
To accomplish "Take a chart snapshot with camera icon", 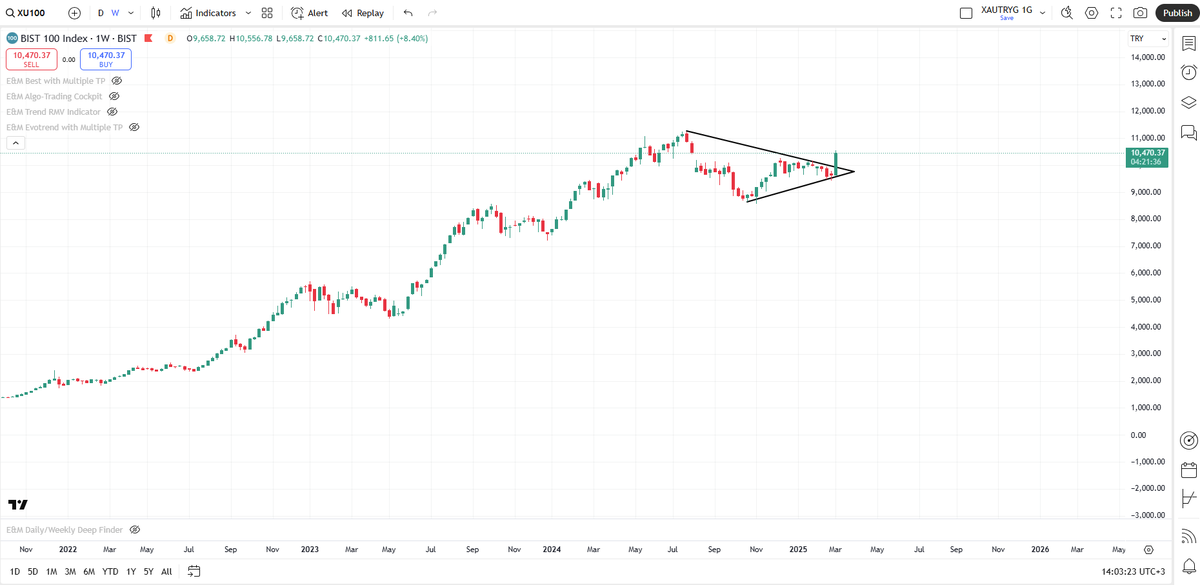I will tap(1141, 13).
